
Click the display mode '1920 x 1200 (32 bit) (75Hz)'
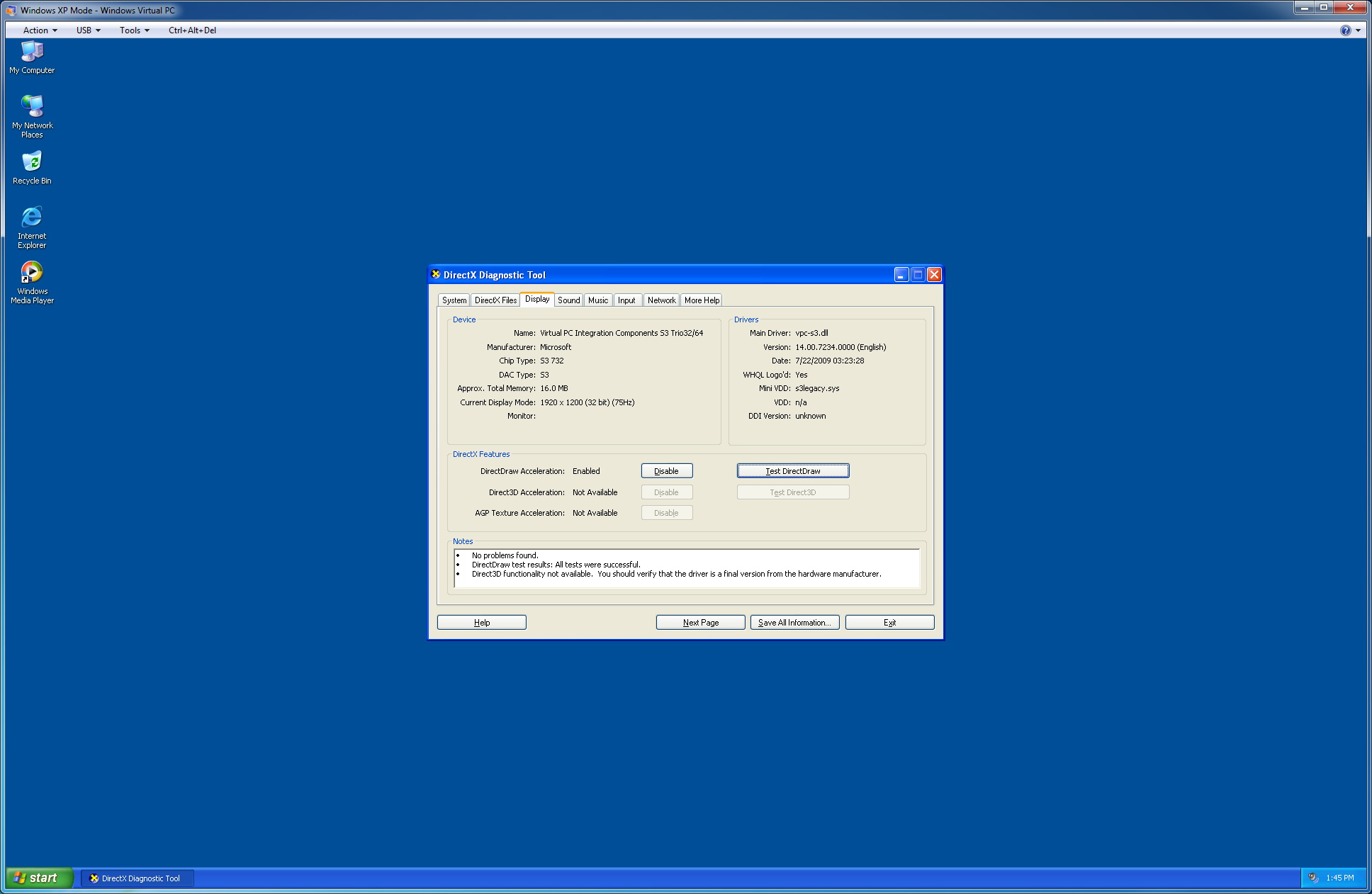click(587, 402)
